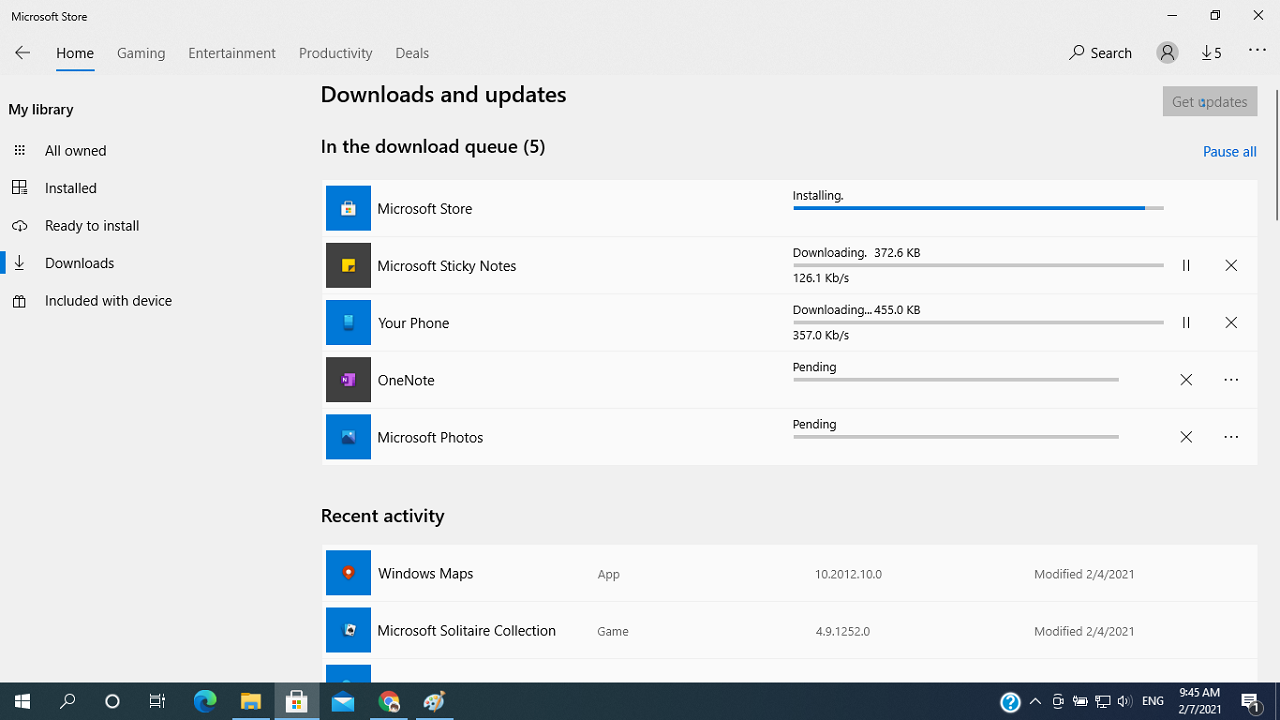The height and width of the screenshot is (720, 1280).
Task: Click the Microsoft Photos app name
Action: tap(430, 437)
